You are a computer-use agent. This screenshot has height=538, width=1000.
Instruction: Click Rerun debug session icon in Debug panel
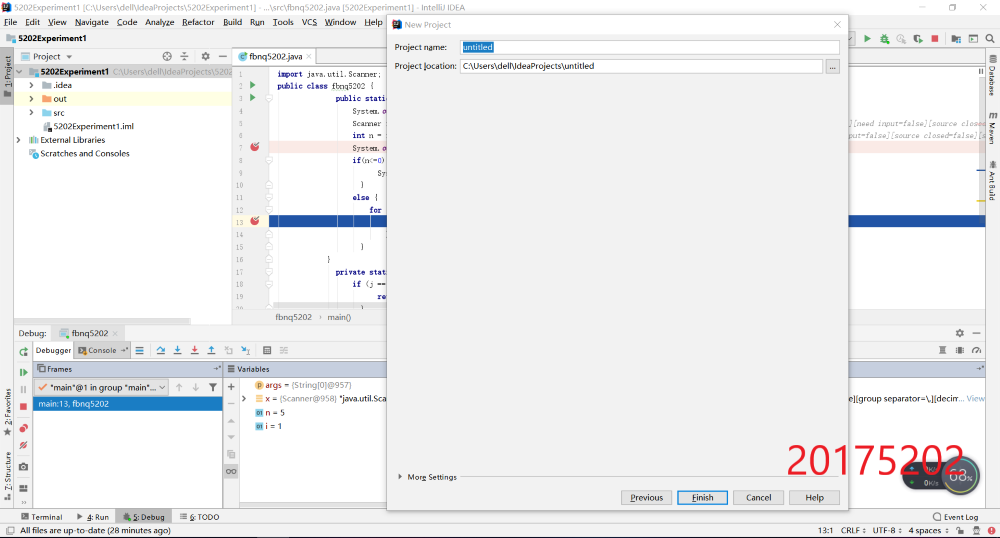click(x=24, y=351)
